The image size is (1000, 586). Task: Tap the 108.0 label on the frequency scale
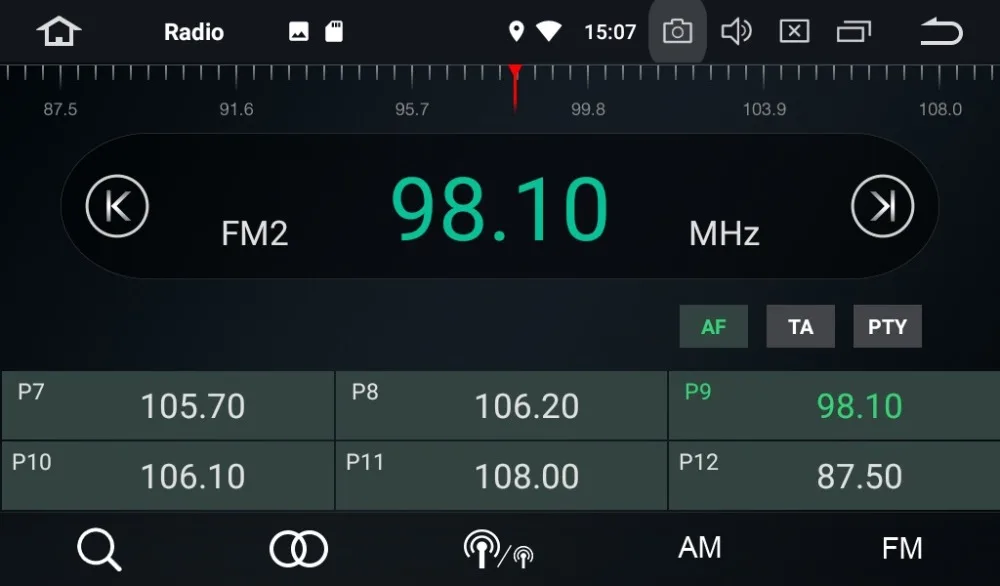coord(940,109)
